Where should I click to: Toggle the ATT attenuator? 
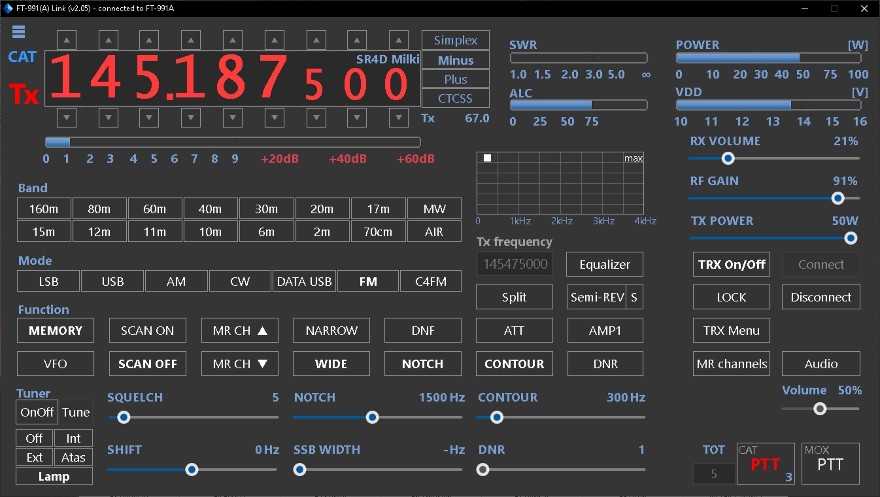click(x=514, y=330)
